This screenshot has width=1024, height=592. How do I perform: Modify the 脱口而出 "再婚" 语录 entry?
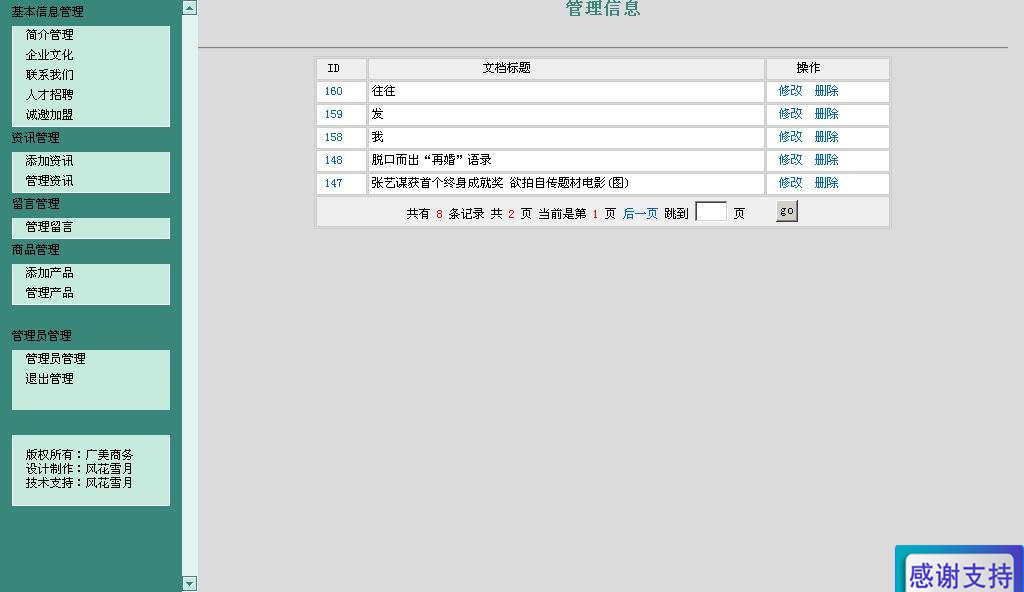click(790, 159)
